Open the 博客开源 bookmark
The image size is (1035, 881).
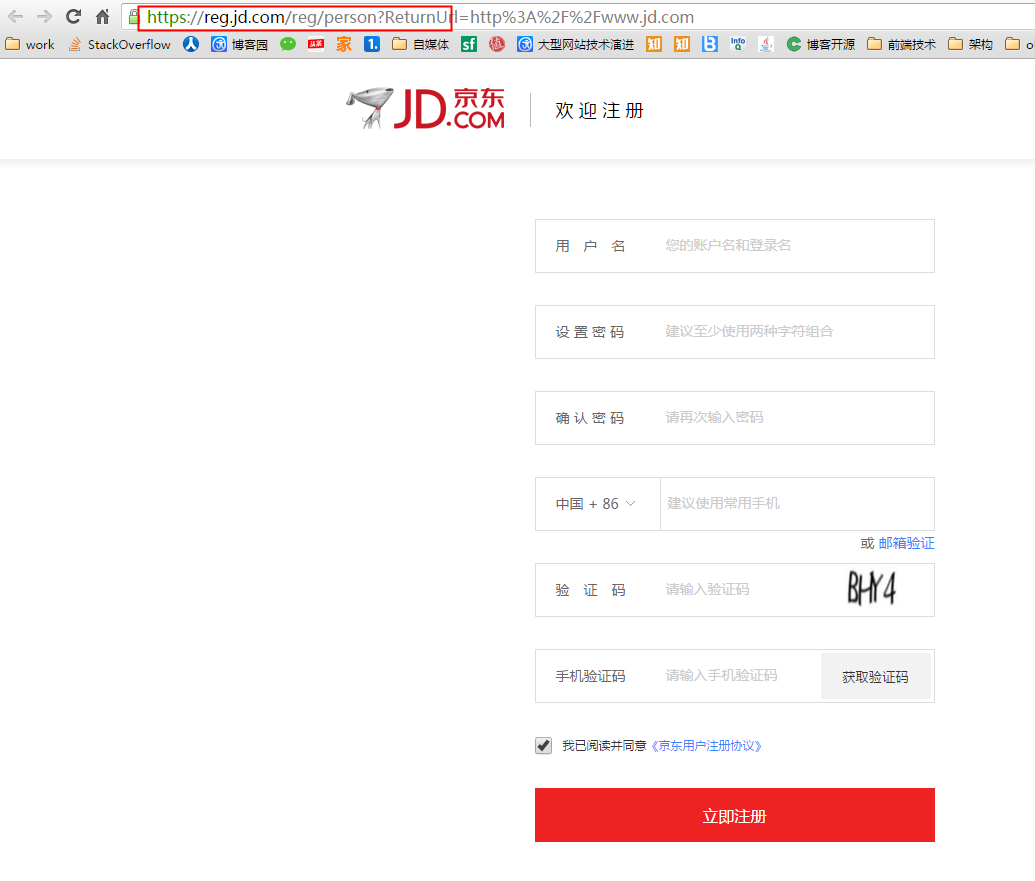tap(821, 44)
